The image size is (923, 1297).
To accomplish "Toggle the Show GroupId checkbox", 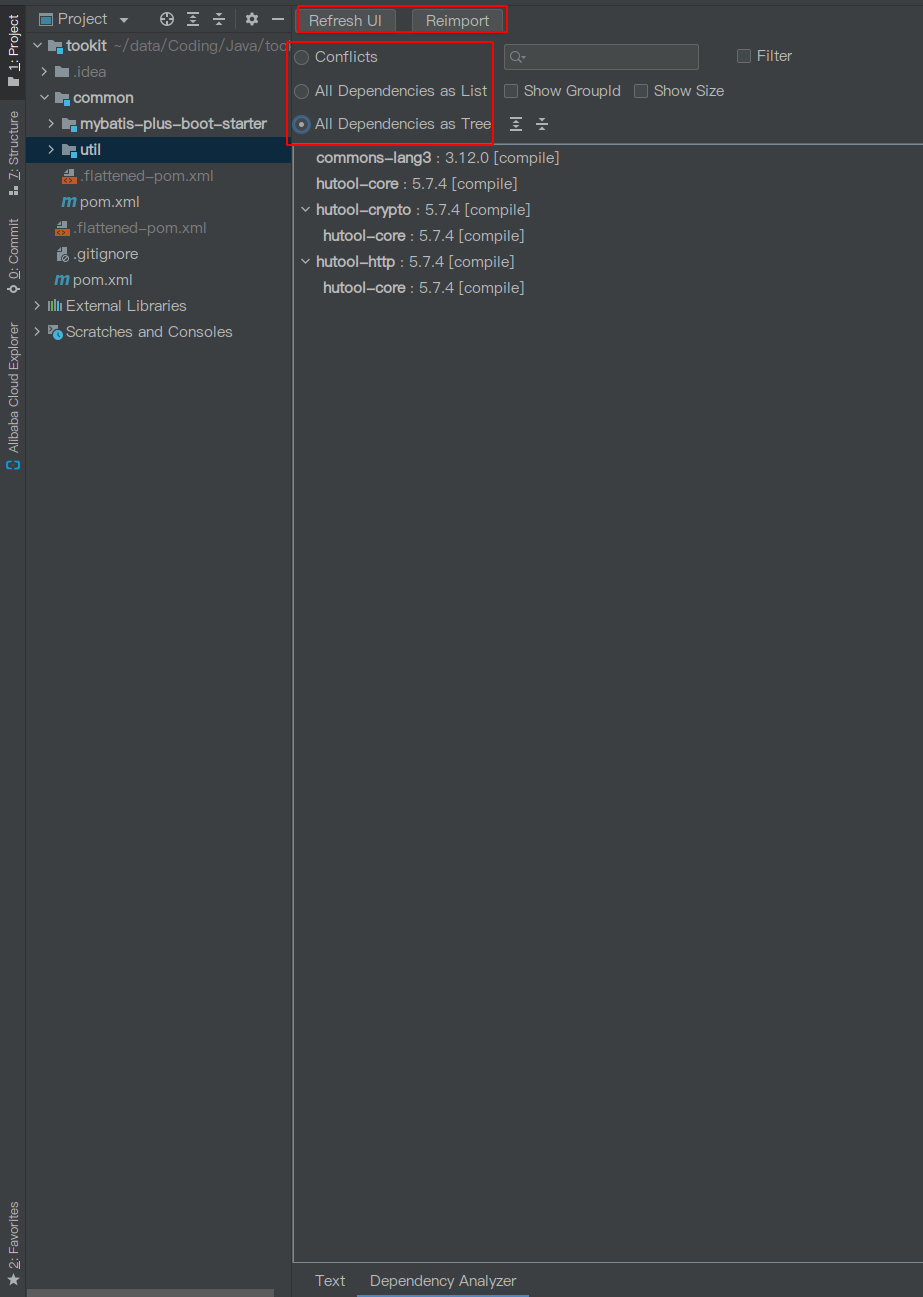I will 511,91.
